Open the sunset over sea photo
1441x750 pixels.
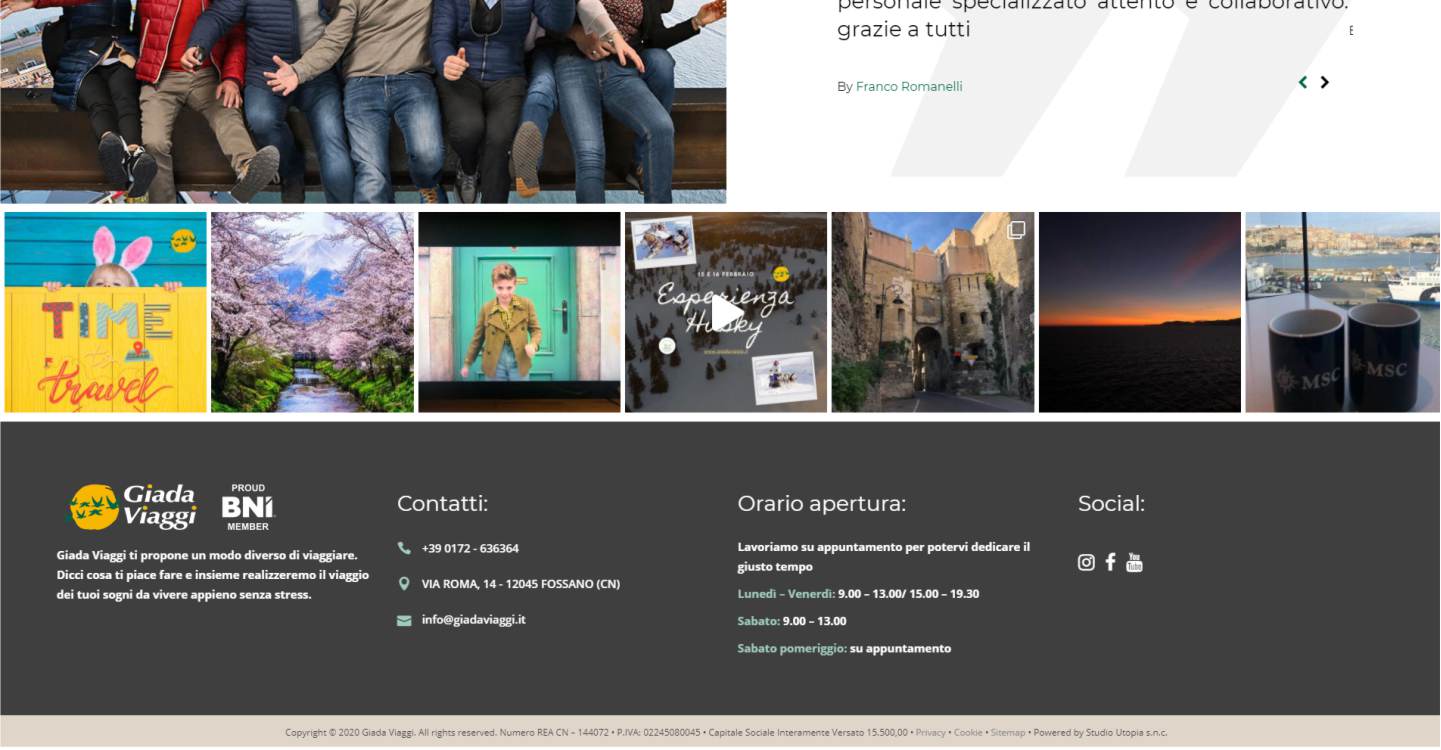pyautogui.click(x=1140, y=312)
